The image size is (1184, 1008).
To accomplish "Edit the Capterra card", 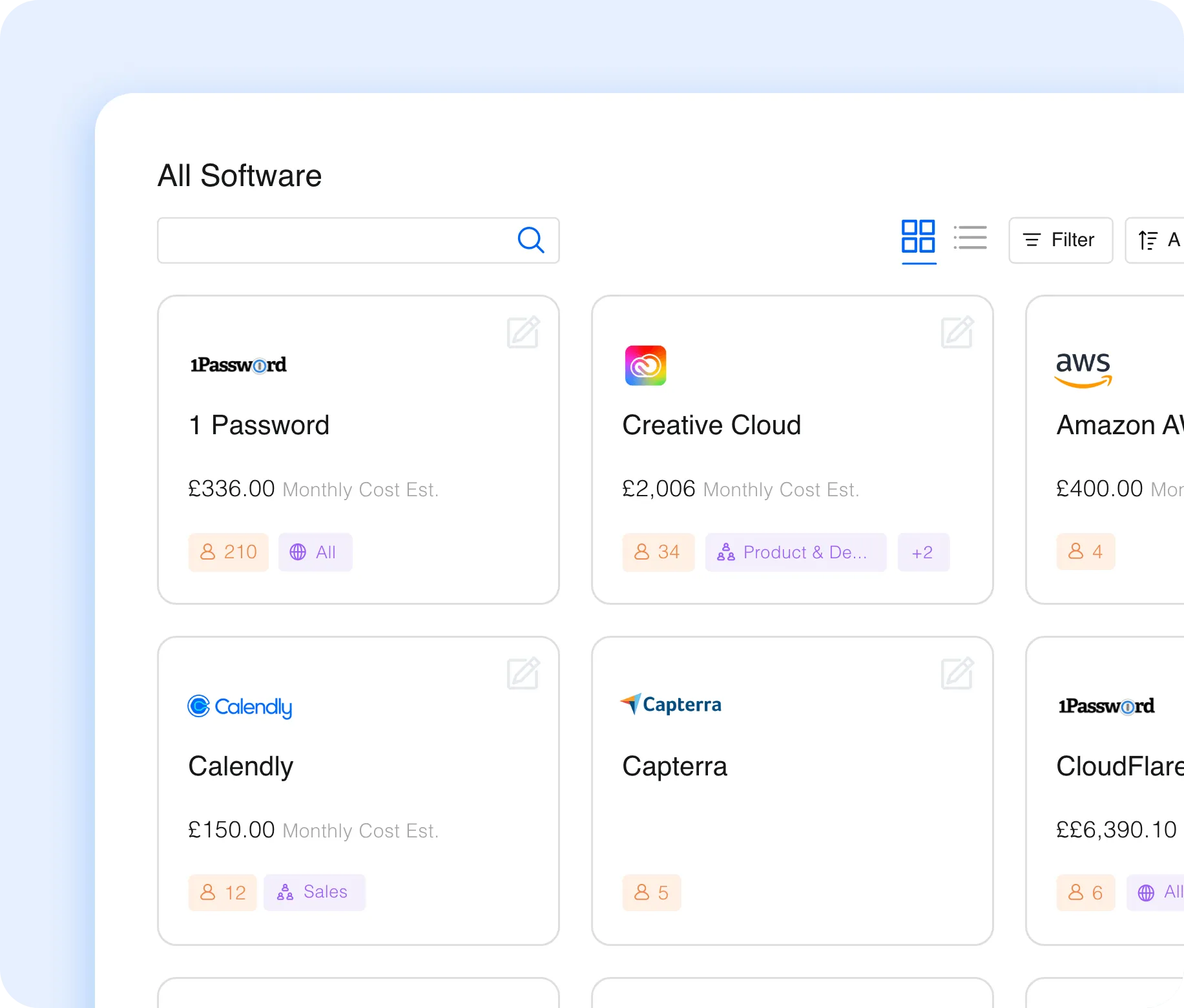I will coord(957,673).
